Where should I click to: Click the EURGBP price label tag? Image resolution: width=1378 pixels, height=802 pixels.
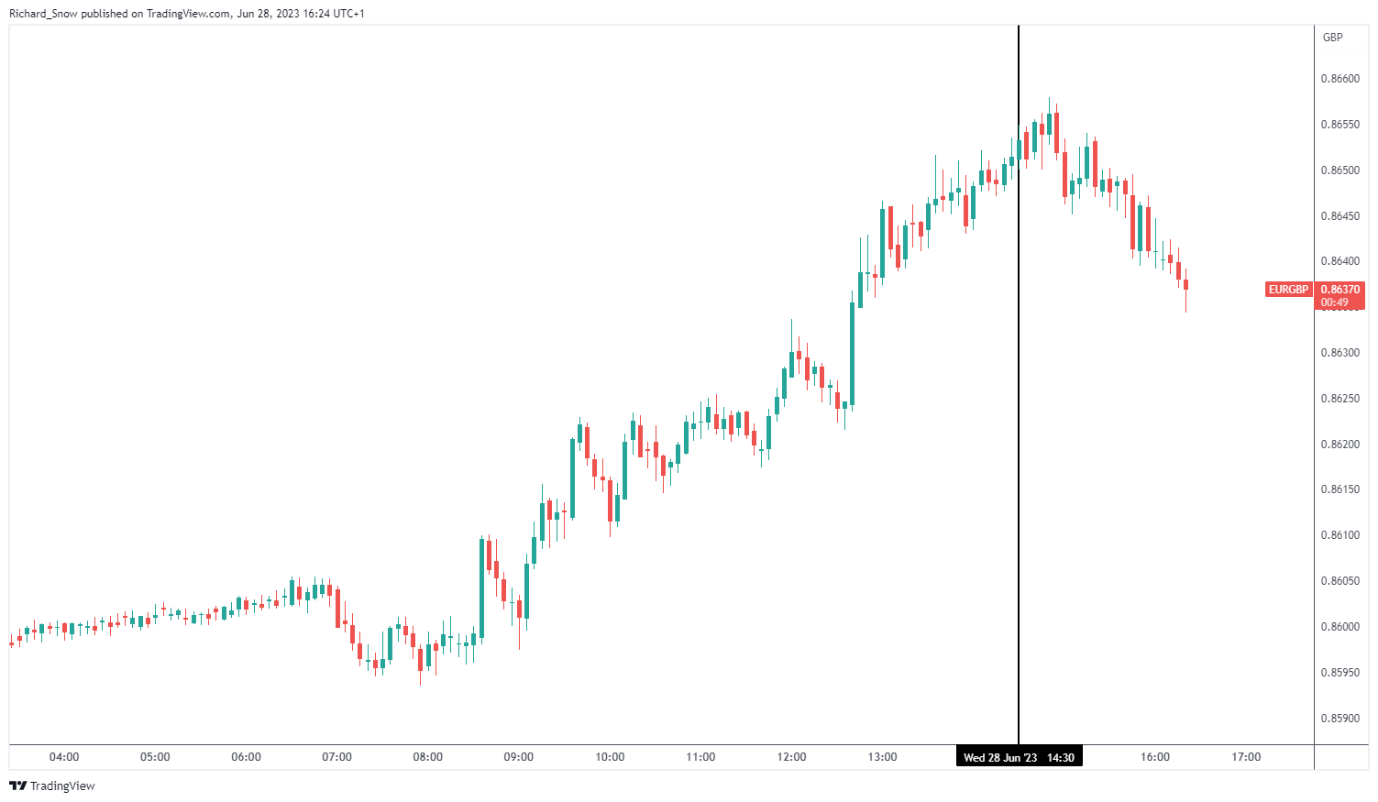(1288, 290)
